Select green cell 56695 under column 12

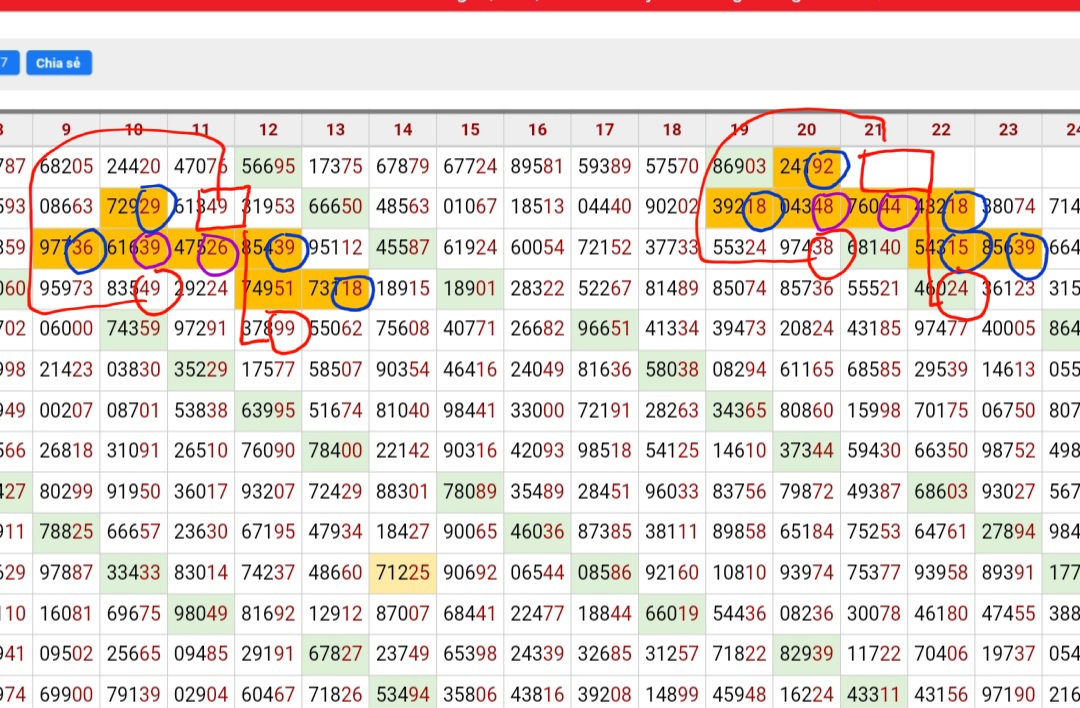pos(268,167)
